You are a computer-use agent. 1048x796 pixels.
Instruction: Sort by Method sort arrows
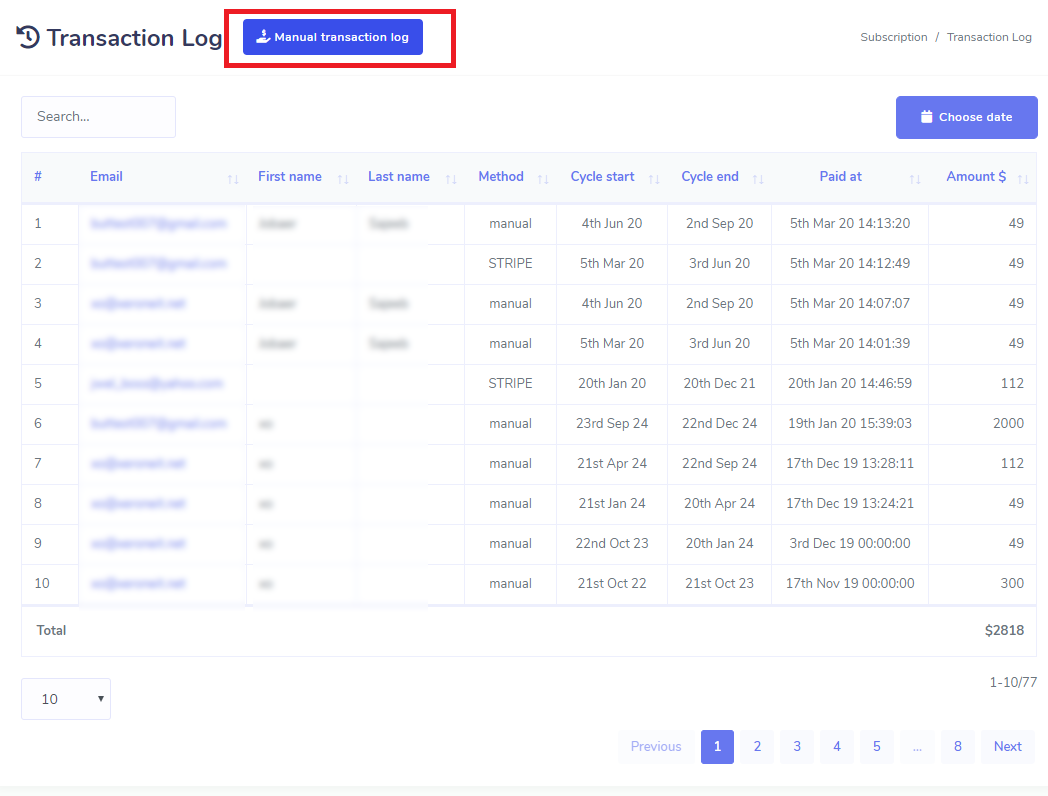(x=543, y=179)
